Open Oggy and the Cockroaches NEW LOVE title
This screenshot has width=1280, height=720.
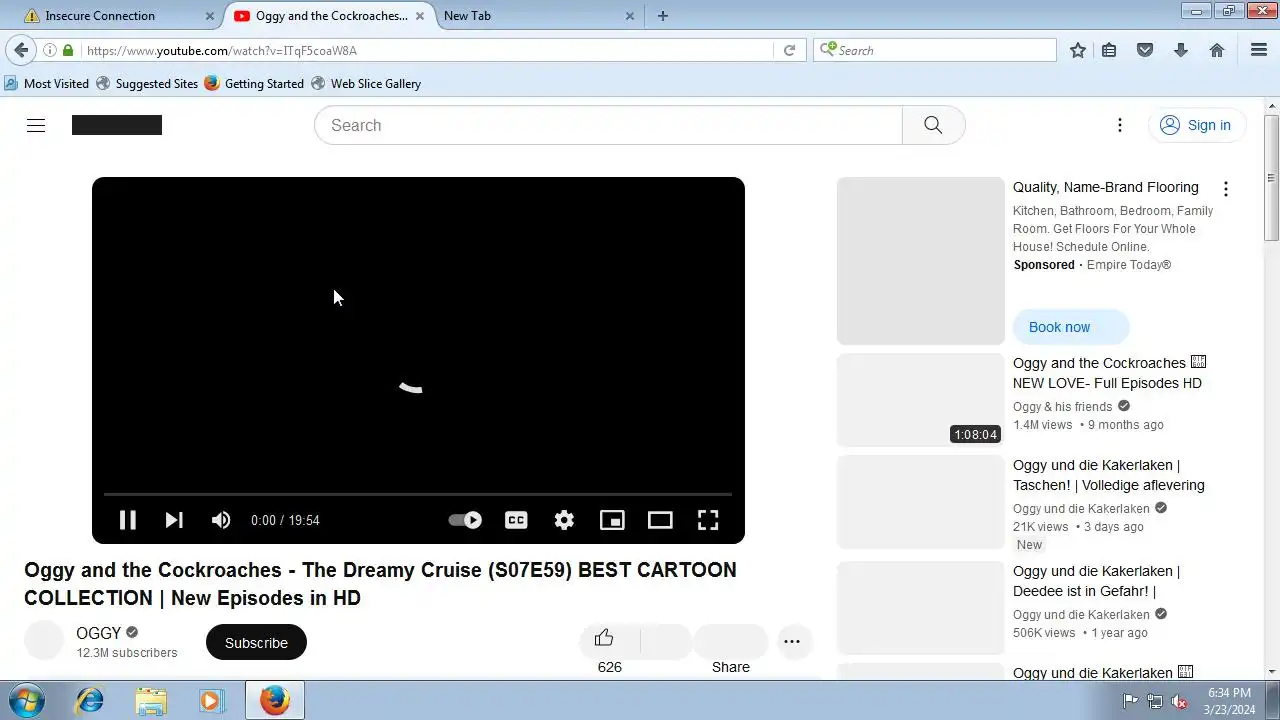point(1109,373)
